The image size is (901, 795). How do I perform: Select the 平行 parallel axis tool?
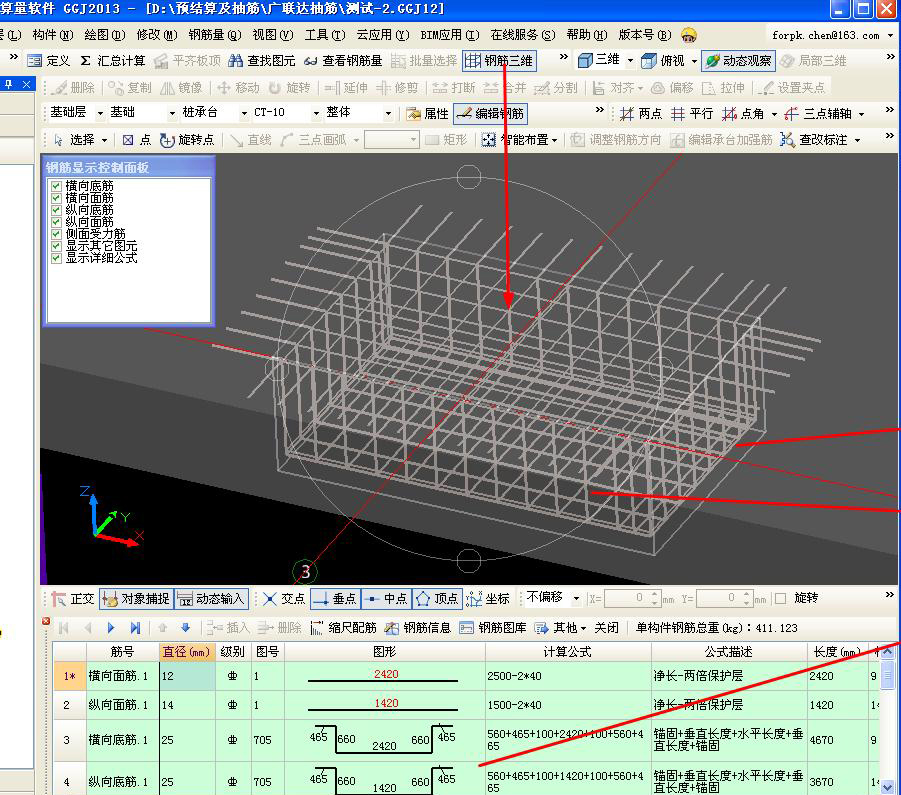point(692,114)
